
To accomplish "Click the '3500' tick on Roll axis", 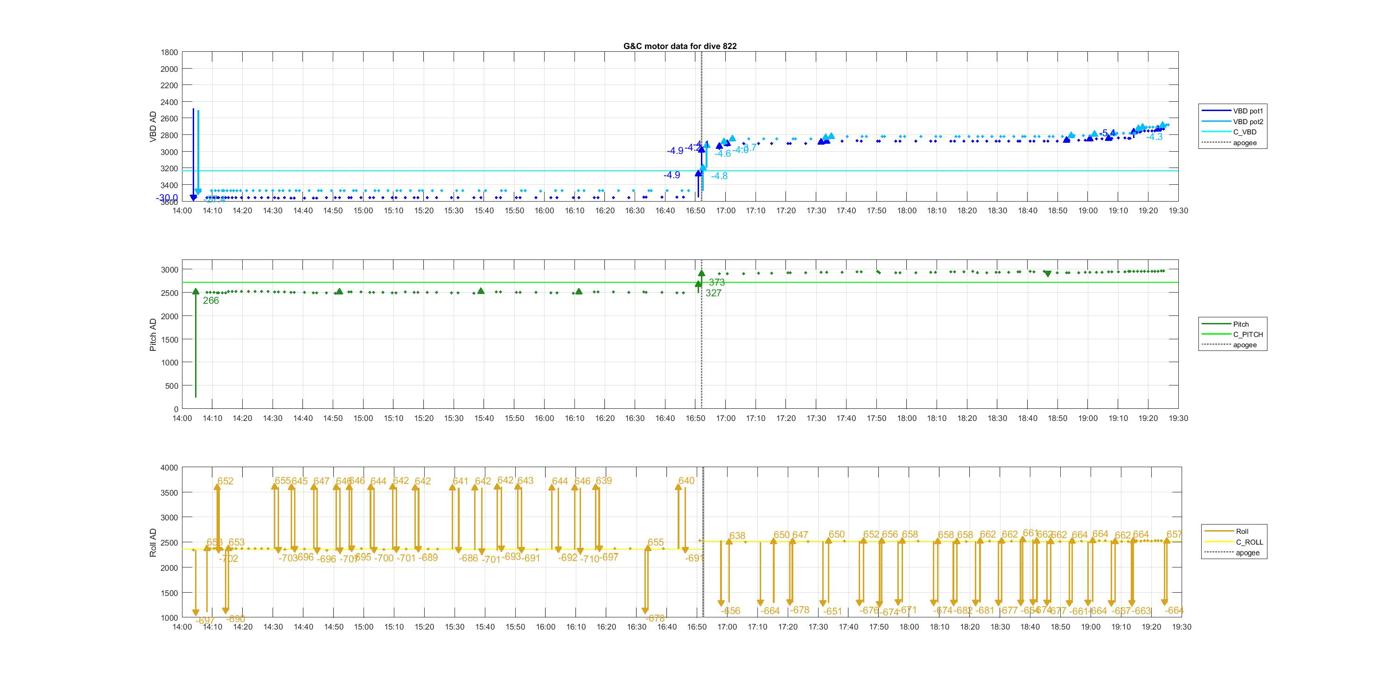I will [x=169, y=492].
